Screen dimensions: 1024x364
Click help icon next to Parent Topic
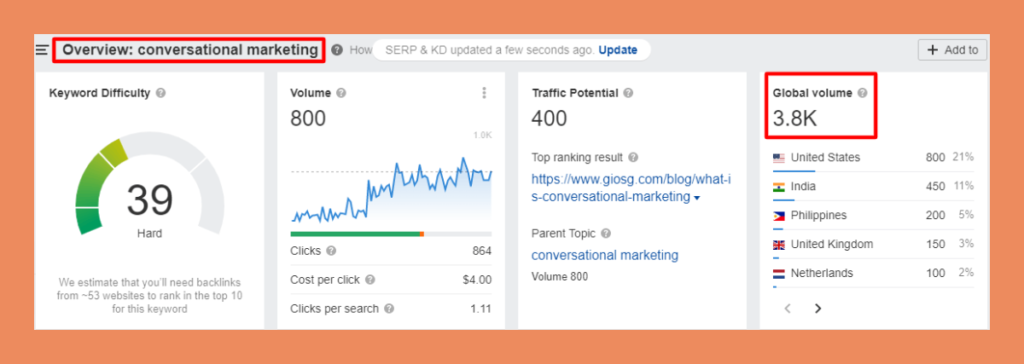tap(606, 233)
